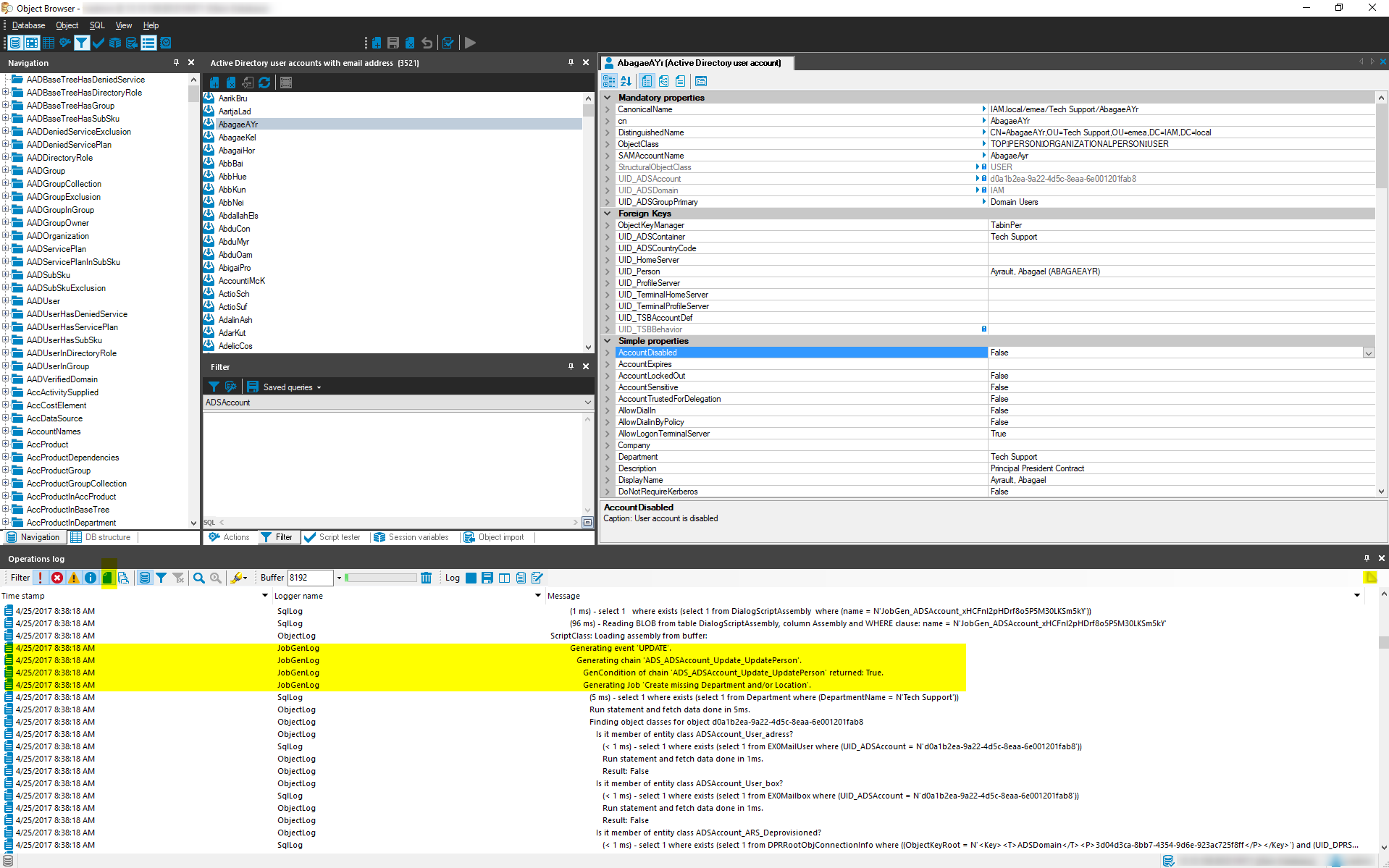Switch to the Script tester tab

[x=333, y=537]
